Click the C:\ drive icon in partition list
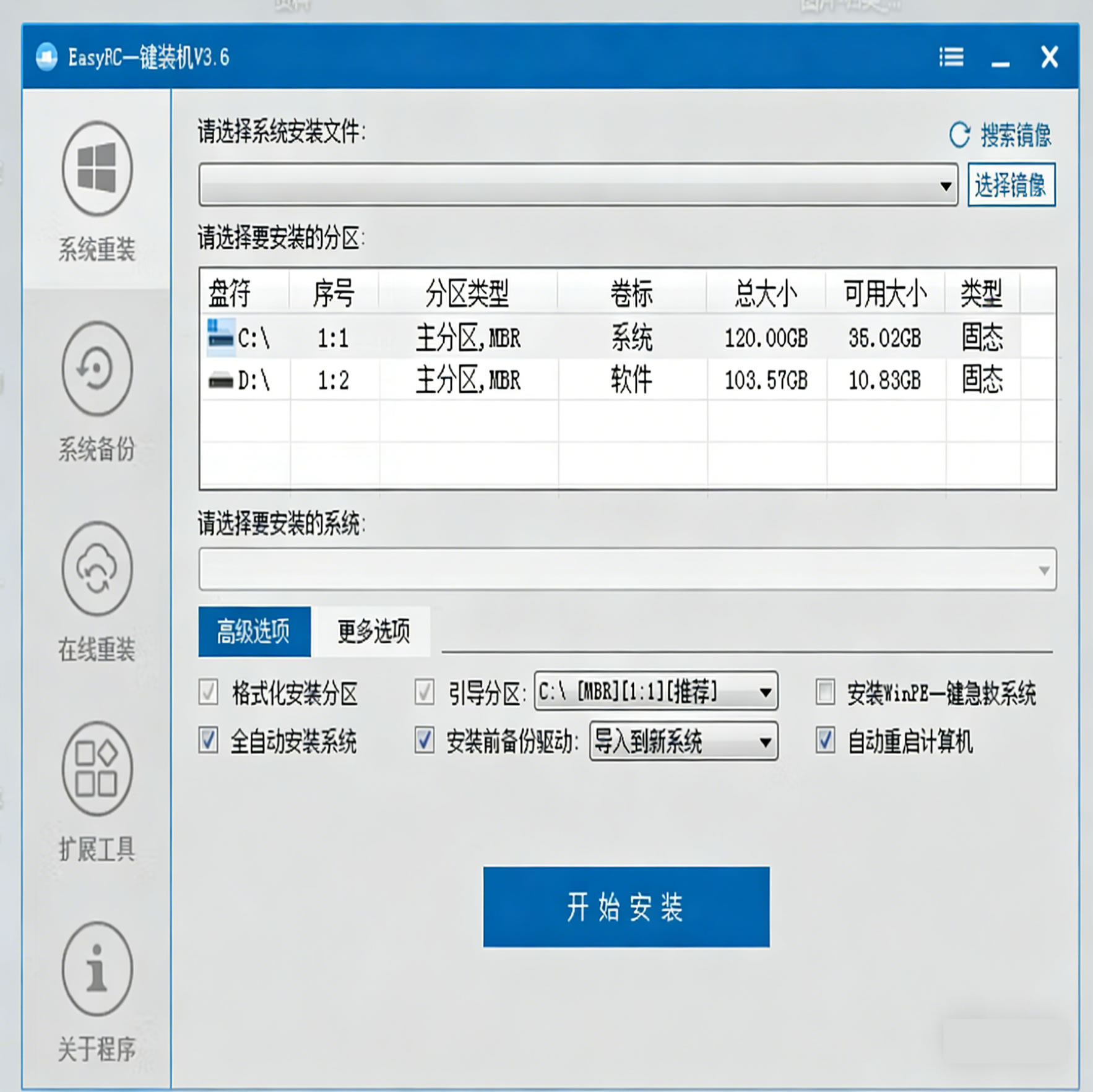Image resolution: width=1093 pixels, height=1092 pixels. [221, 337]
